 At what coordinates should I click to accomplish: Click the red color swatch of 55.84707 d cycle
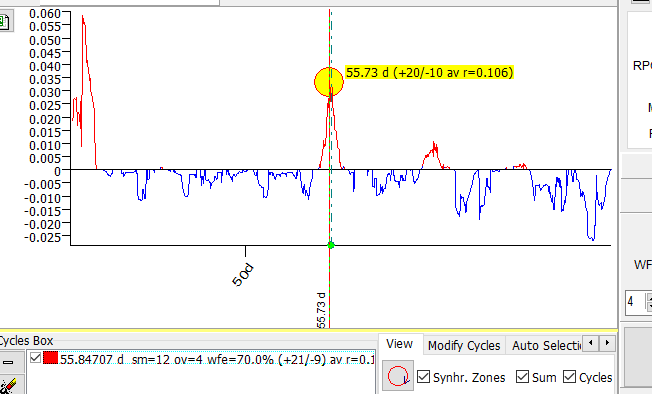(x=50, y=358)
